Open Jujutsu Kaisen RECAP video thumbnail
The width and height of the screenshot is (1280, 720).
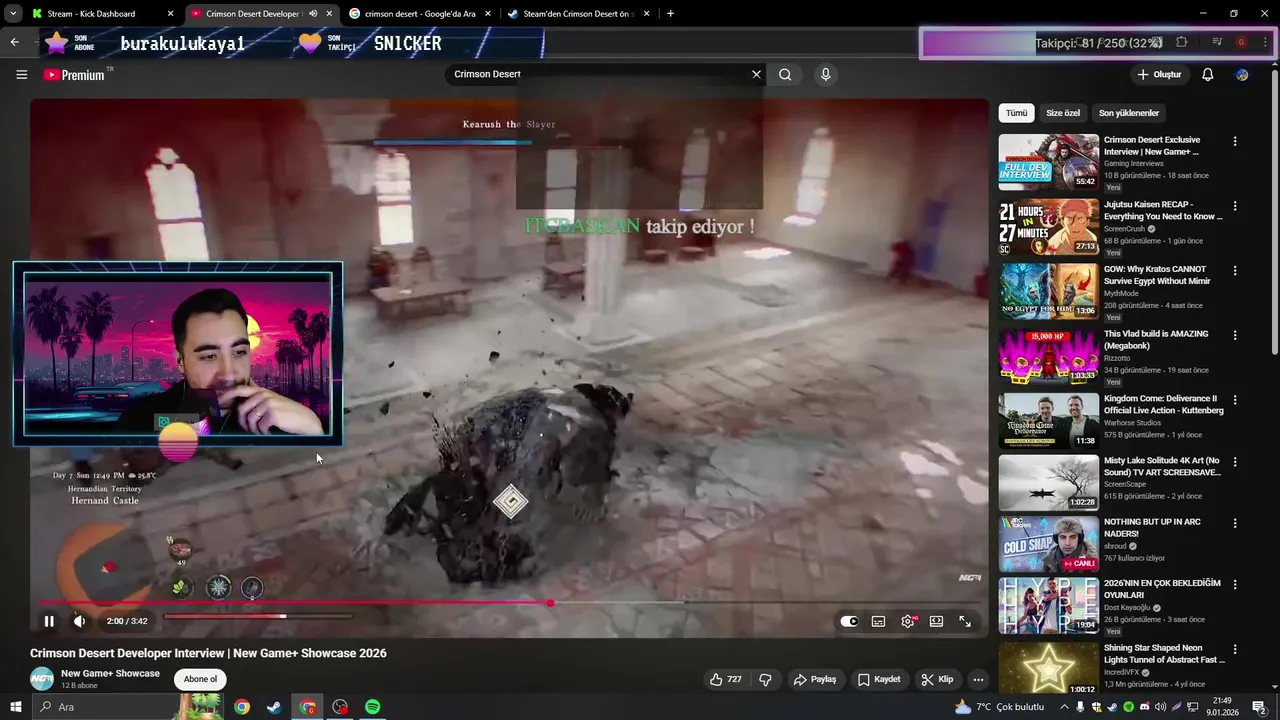tap(1048, 227)
